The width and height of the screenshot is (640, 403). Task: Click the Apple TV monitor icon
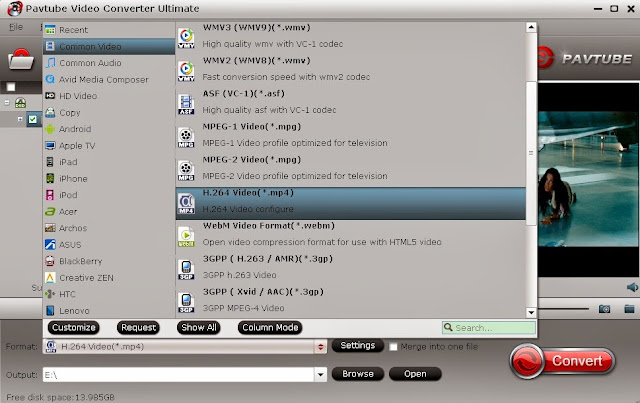coord(50,145)
